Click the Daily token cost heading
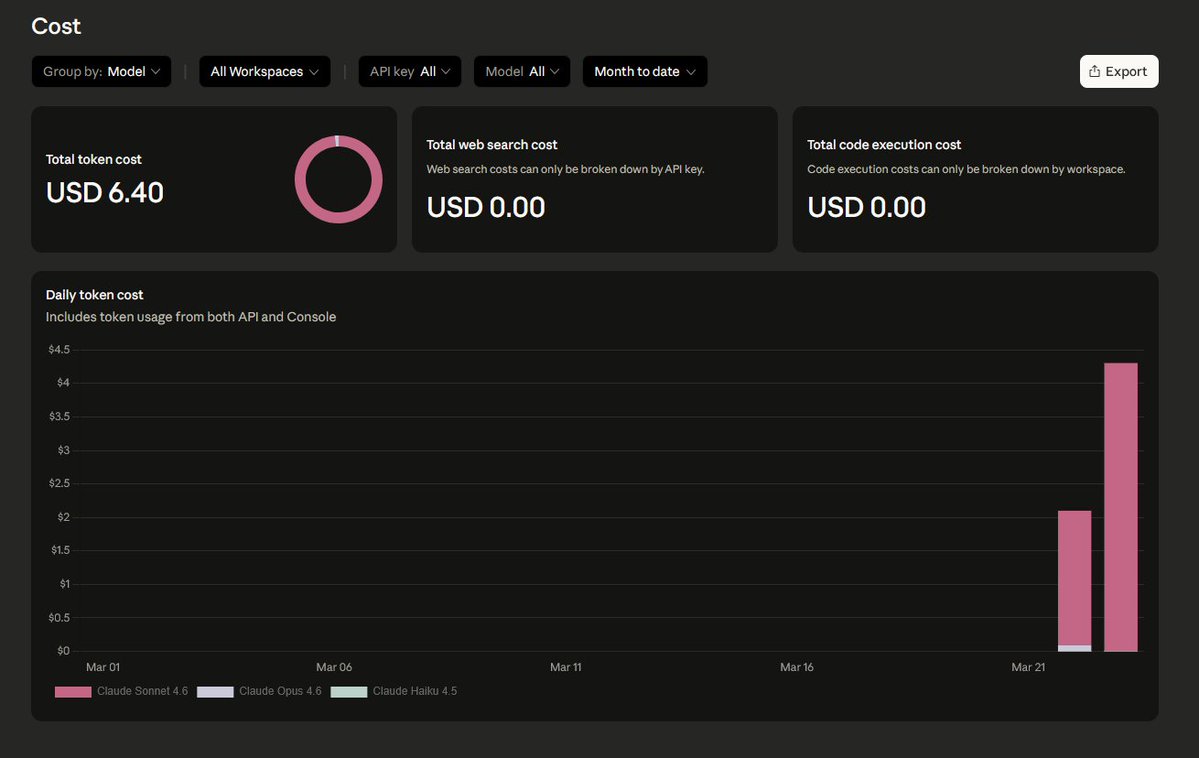1199x758 pixels. click(x=94, y=294)
